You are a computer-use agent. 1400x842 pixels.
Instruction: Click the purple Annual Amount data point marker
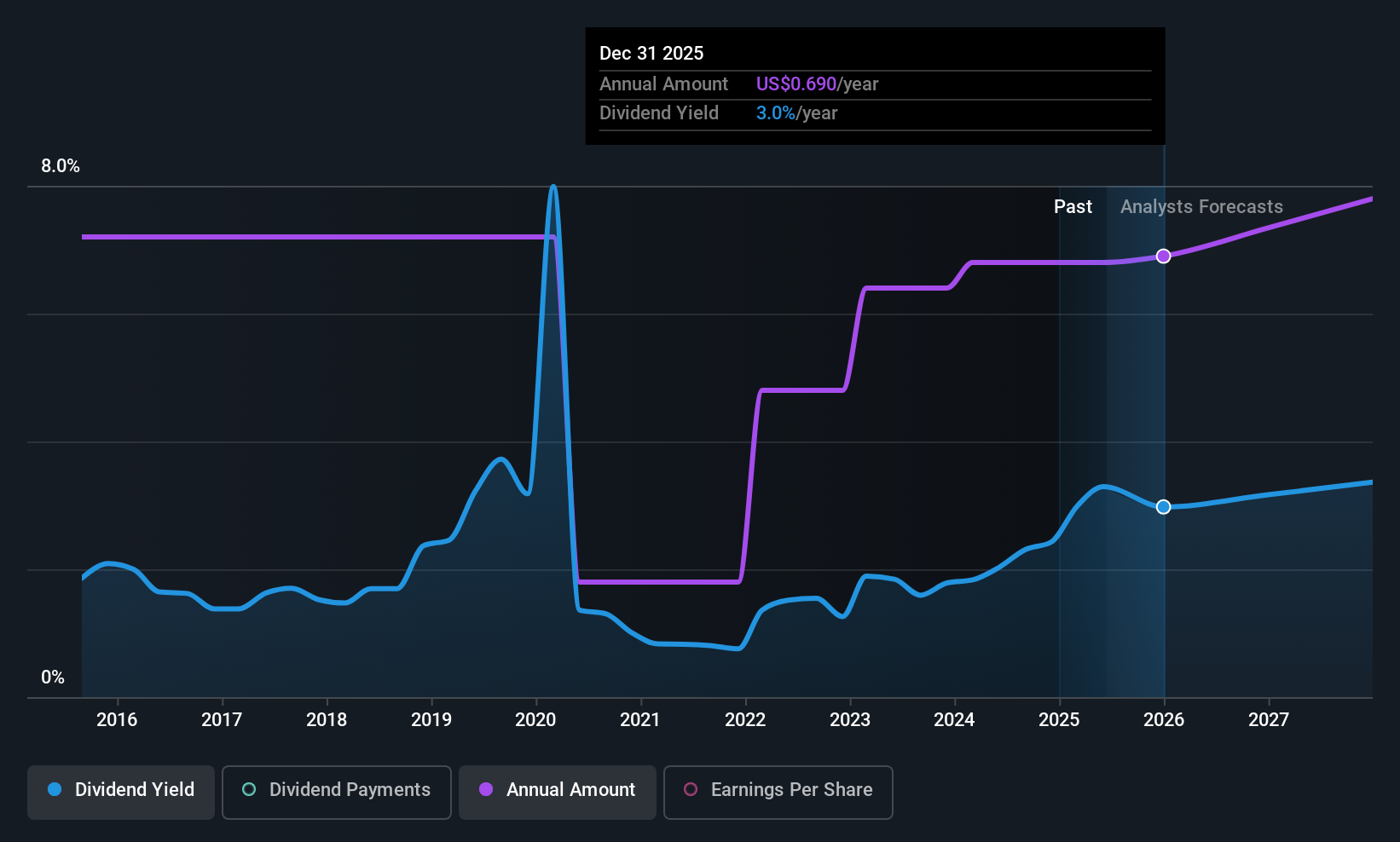click(1163, 257)
